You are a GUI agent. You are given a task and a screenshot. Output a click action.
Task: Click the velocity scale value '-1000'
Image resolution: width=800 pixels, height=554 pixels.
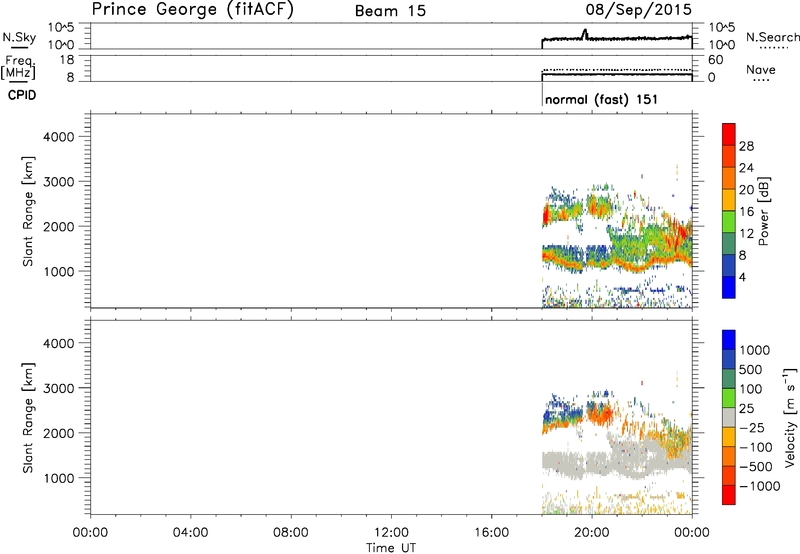point(759,486)
